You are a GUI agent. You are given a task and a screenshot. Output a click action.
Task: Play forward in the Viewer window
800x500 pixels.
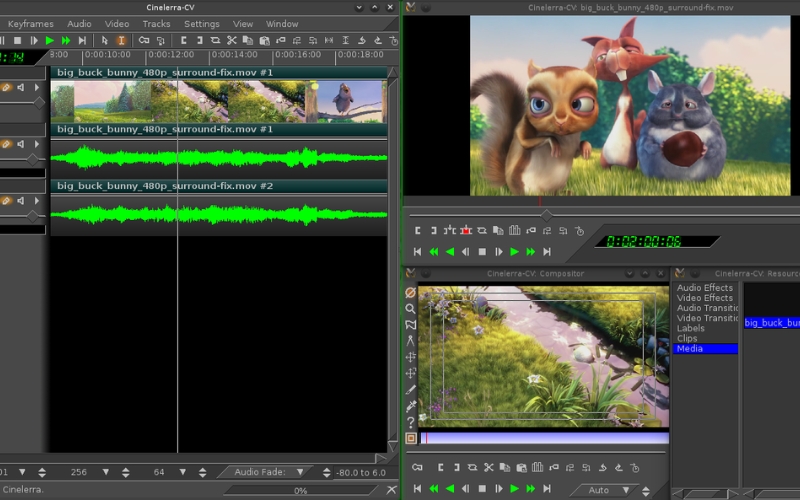514,252
